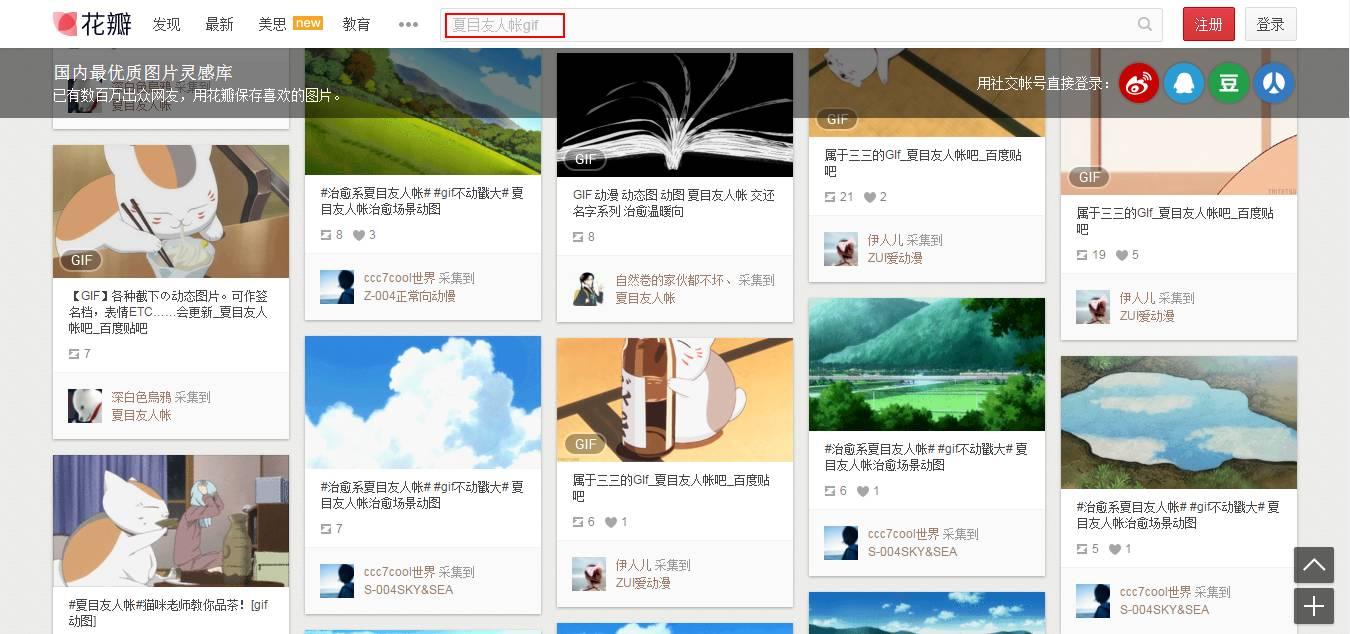Click the GIF badge on noodles cat image

[x=82, y=260]
